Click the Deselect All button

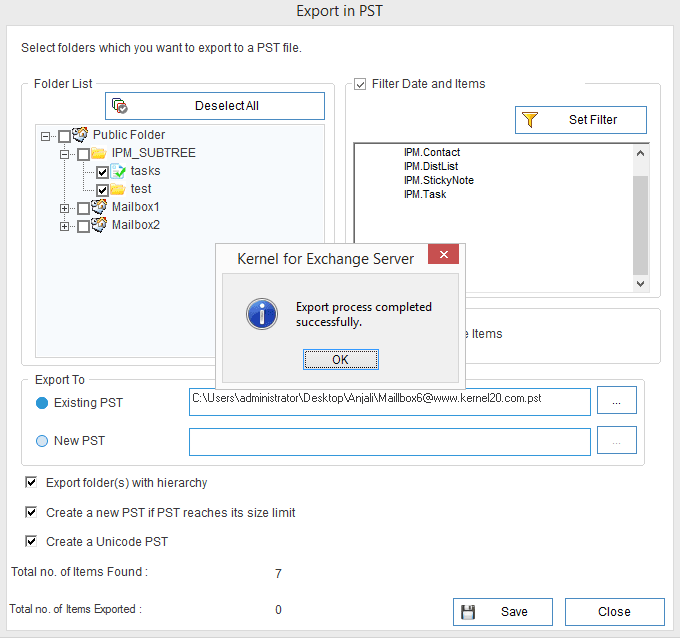[x=215, y=106]
